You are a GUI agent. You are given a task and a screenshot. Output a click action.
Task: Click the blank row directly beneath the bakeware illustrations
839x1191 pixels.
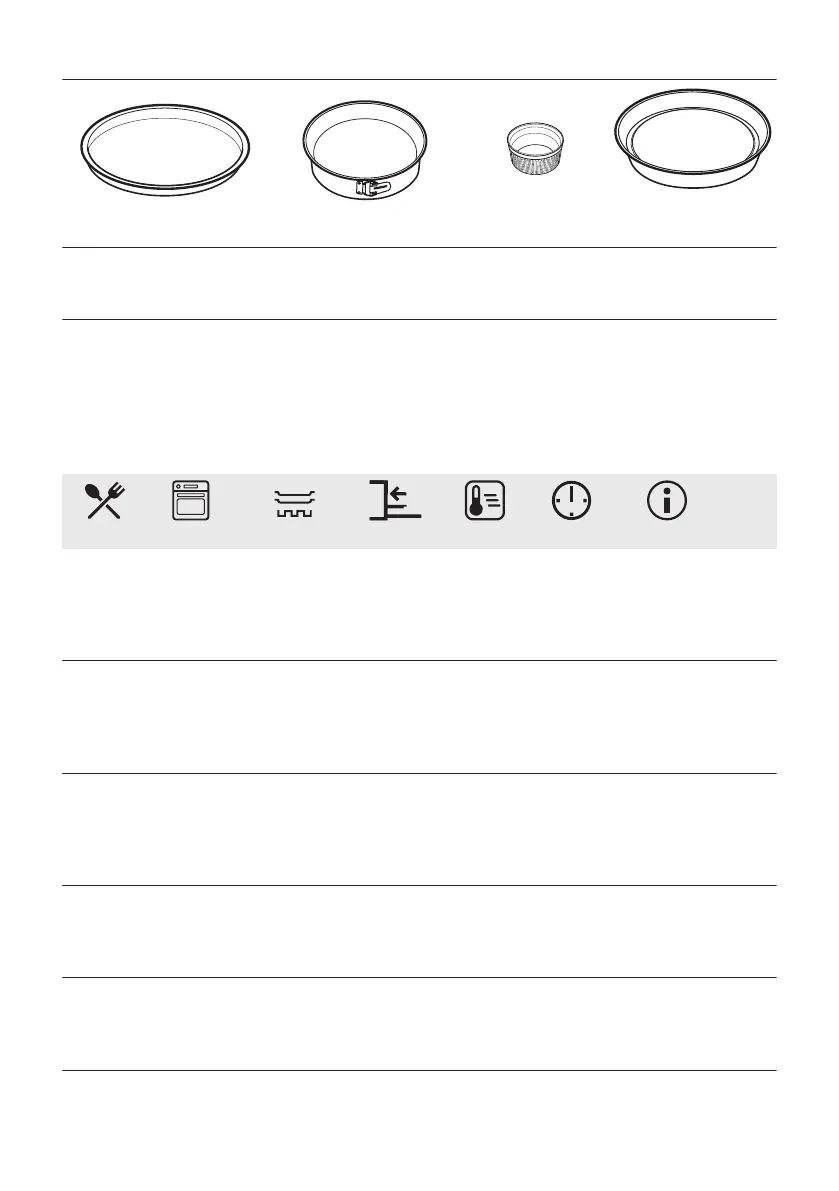pos(419,283)
